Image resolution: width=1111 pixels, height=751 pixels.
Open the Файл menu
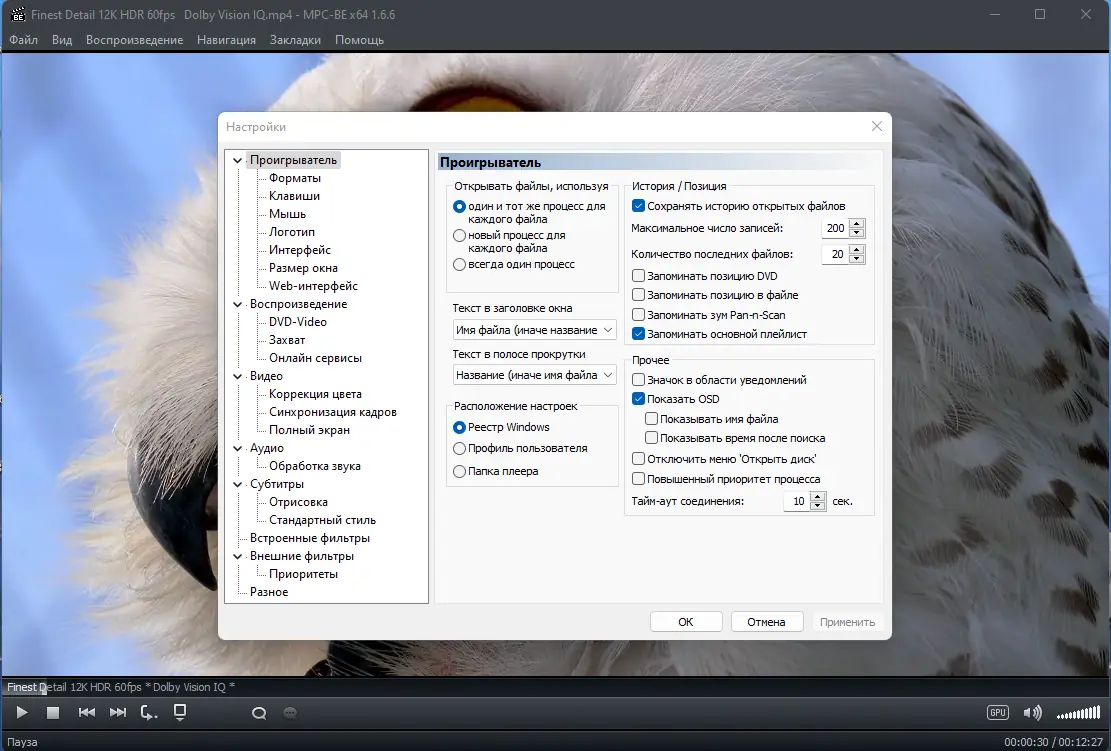[x=23, y=40]
